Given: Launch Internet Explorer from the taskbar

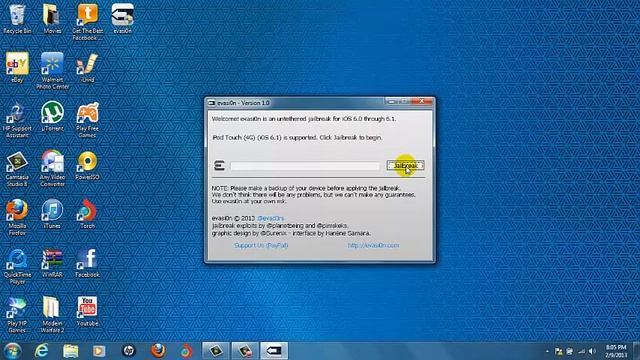Looking at the screenshot, I should (x=41, y=351).
